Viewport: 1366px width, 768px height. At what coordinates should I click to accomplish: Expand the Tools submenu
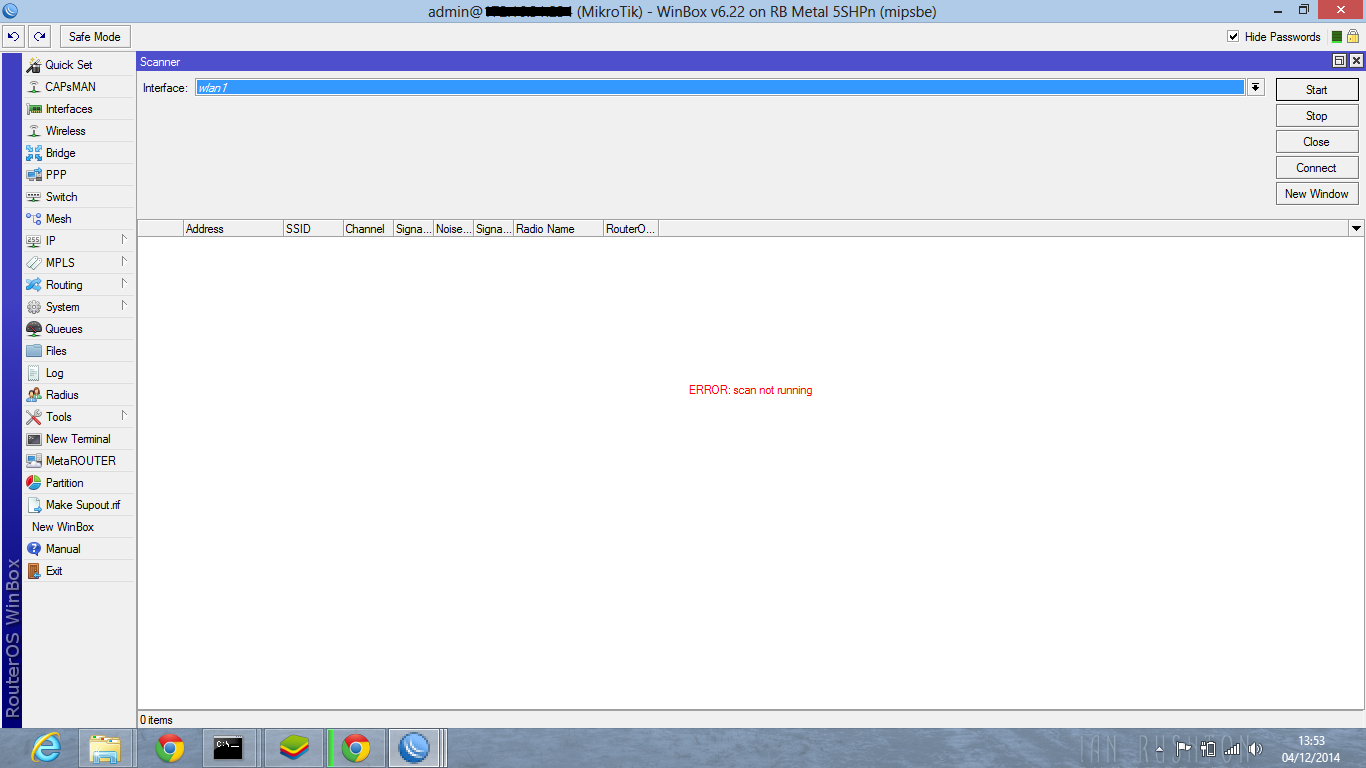(78, 417)
